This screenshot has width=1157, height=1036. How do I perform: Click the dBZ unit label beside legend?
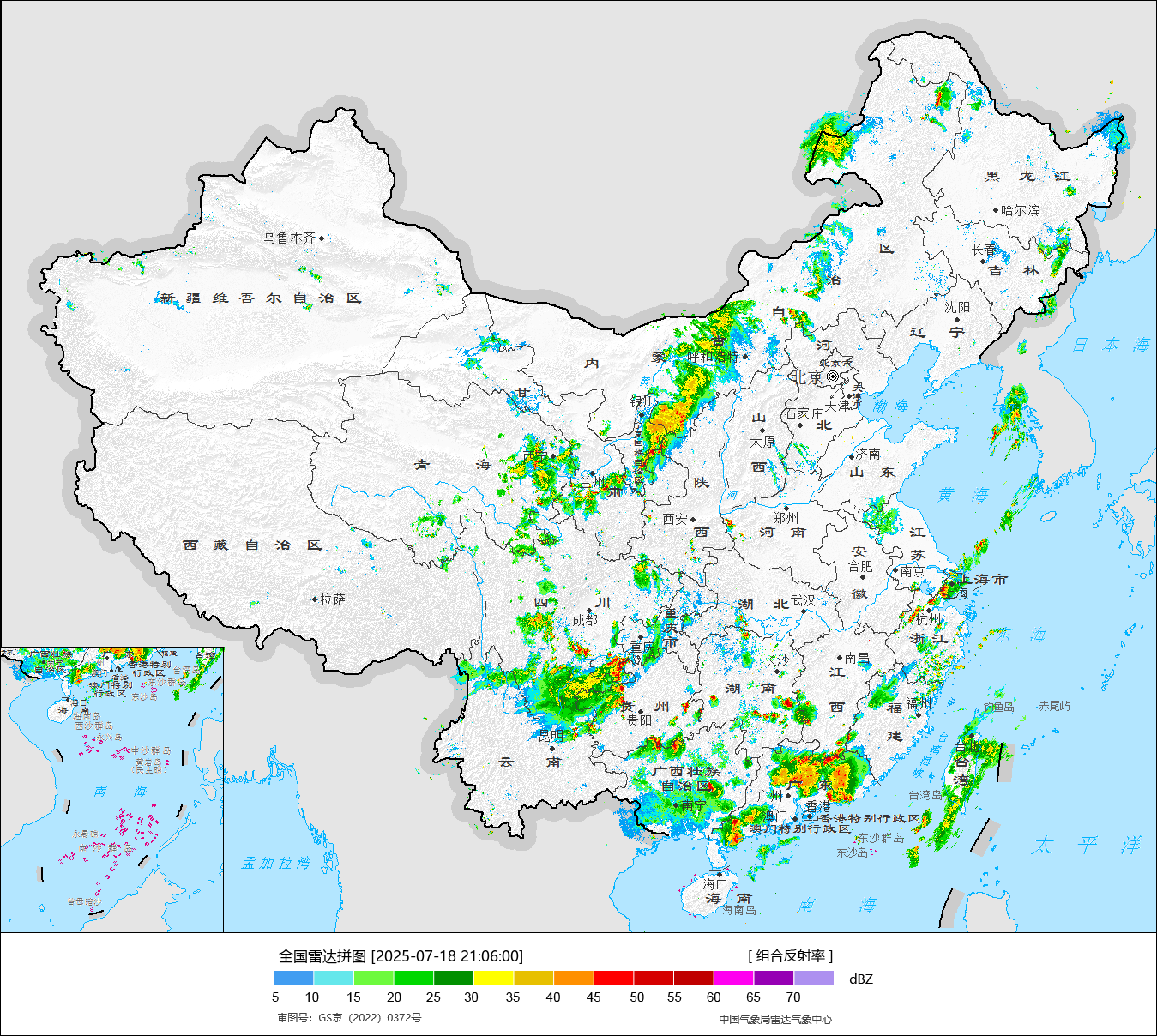tap(860, 979)
